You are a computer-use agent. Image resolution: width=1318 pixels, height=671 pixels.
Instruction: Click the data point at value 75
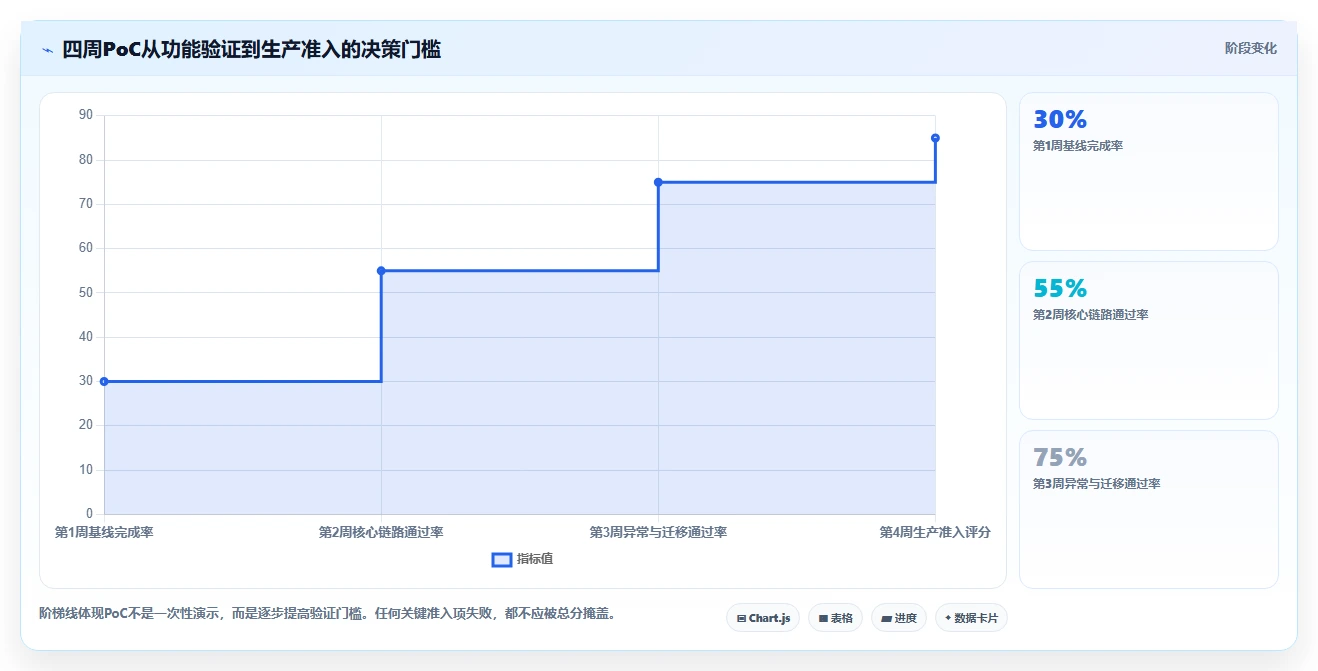[658, 182]
